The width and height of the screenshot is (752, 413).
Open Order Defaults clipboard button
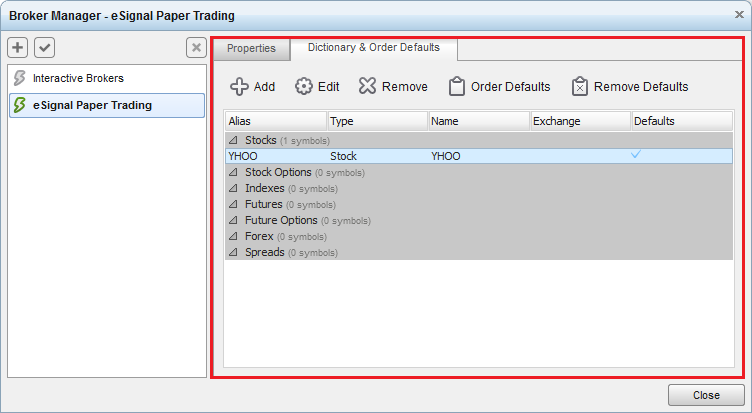(x=499, y=87)
